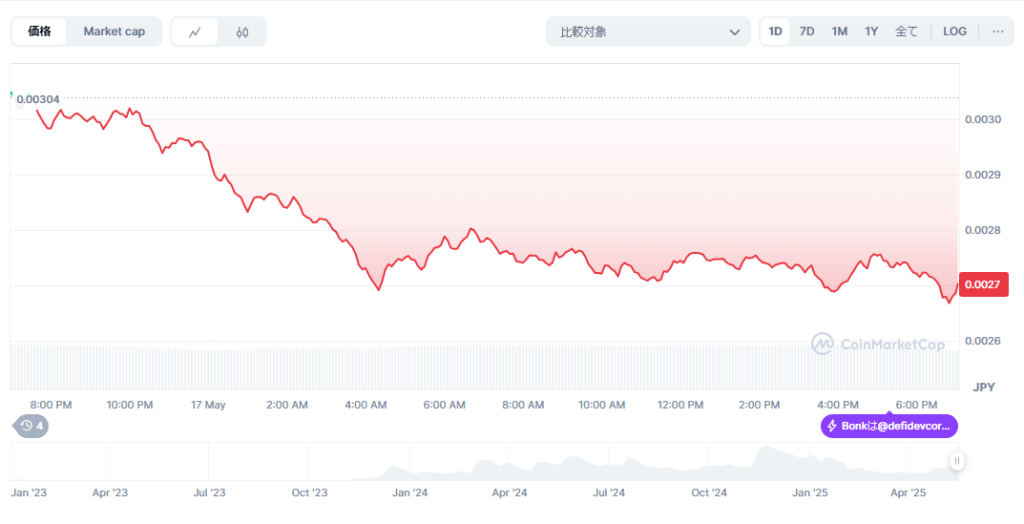This screenshot has height=524, width=1024.
Task: Show all-time data with 全て
Action: point(906,31)
